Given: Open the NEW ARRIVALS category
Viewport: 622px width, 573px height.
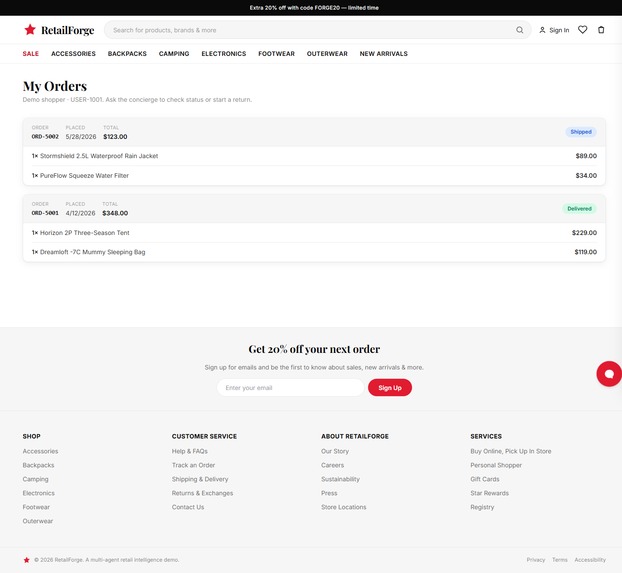Looking at the screenshot, I should pyautogui.click(x=384, y=54).
